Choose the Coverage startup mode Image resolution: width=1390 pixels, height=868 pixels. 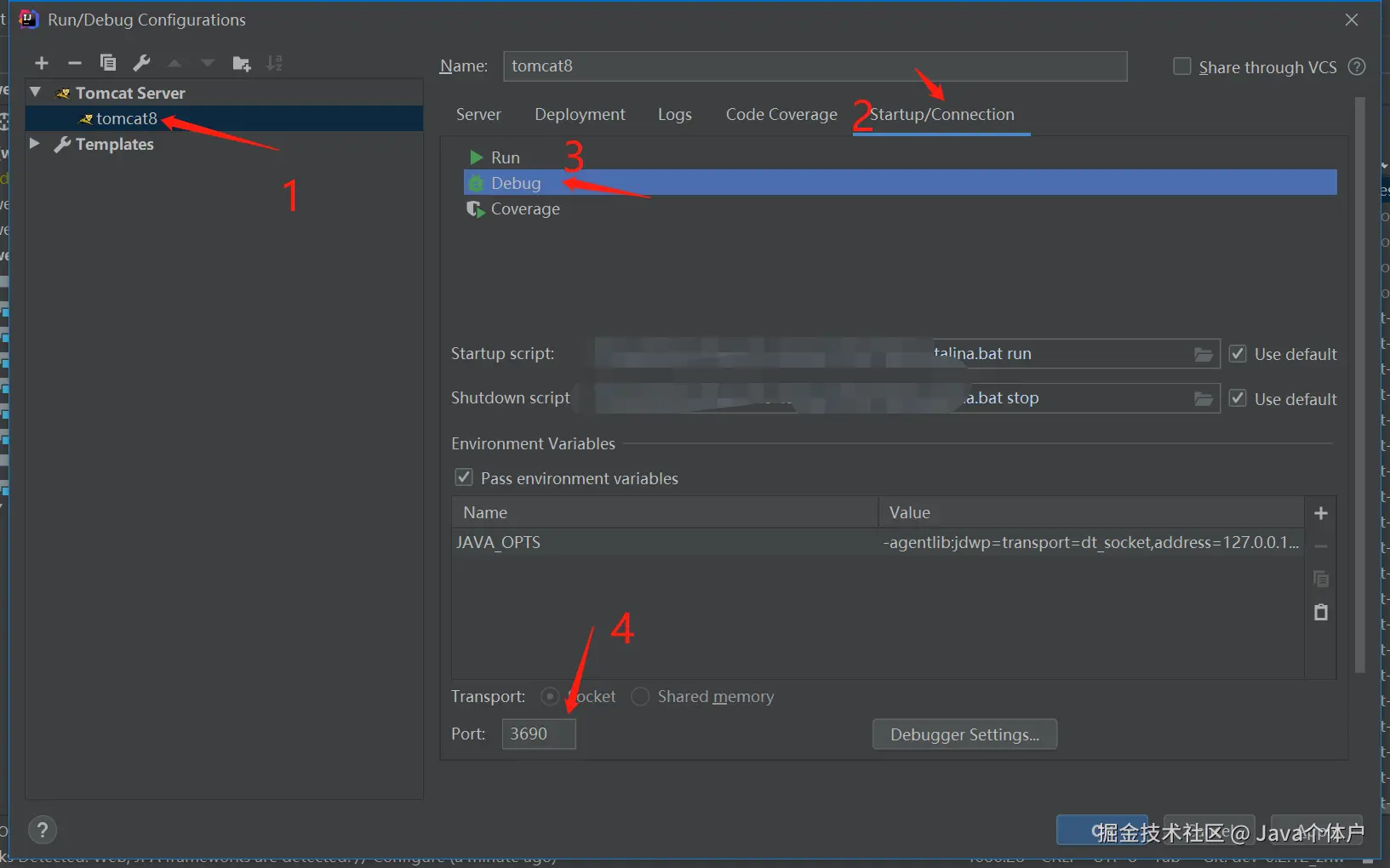click(901, 208)
